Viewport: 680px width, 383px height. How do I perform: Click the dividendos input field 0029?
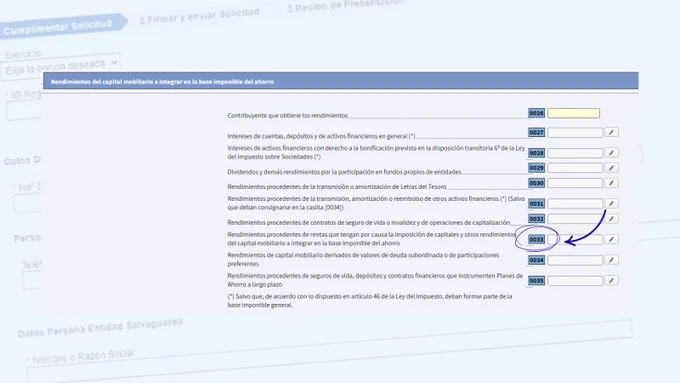pyautogui.click(x=575, y=168)
